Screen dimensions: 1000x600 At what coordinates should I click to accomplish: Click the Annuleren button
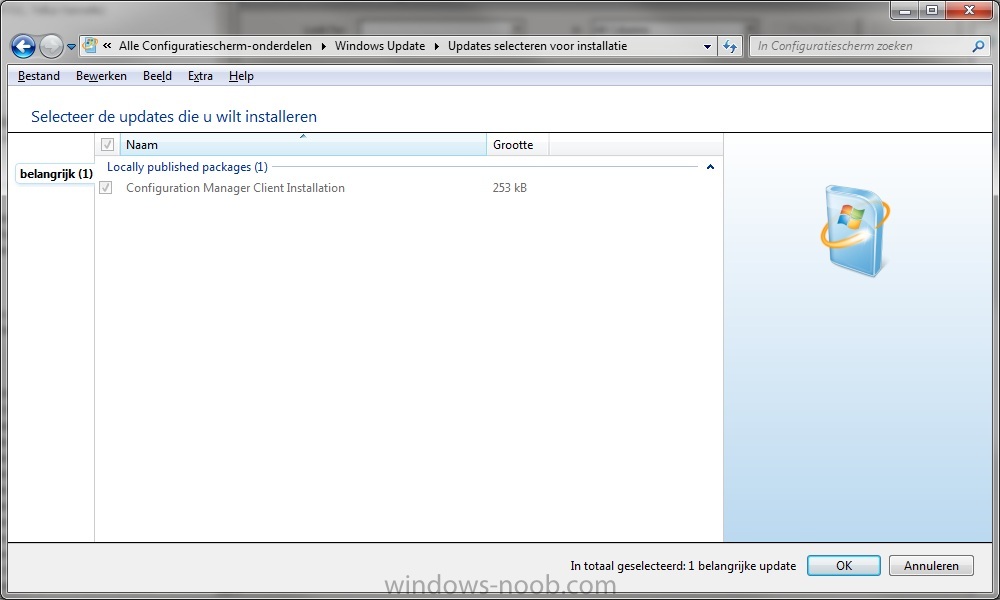[931, 566]
